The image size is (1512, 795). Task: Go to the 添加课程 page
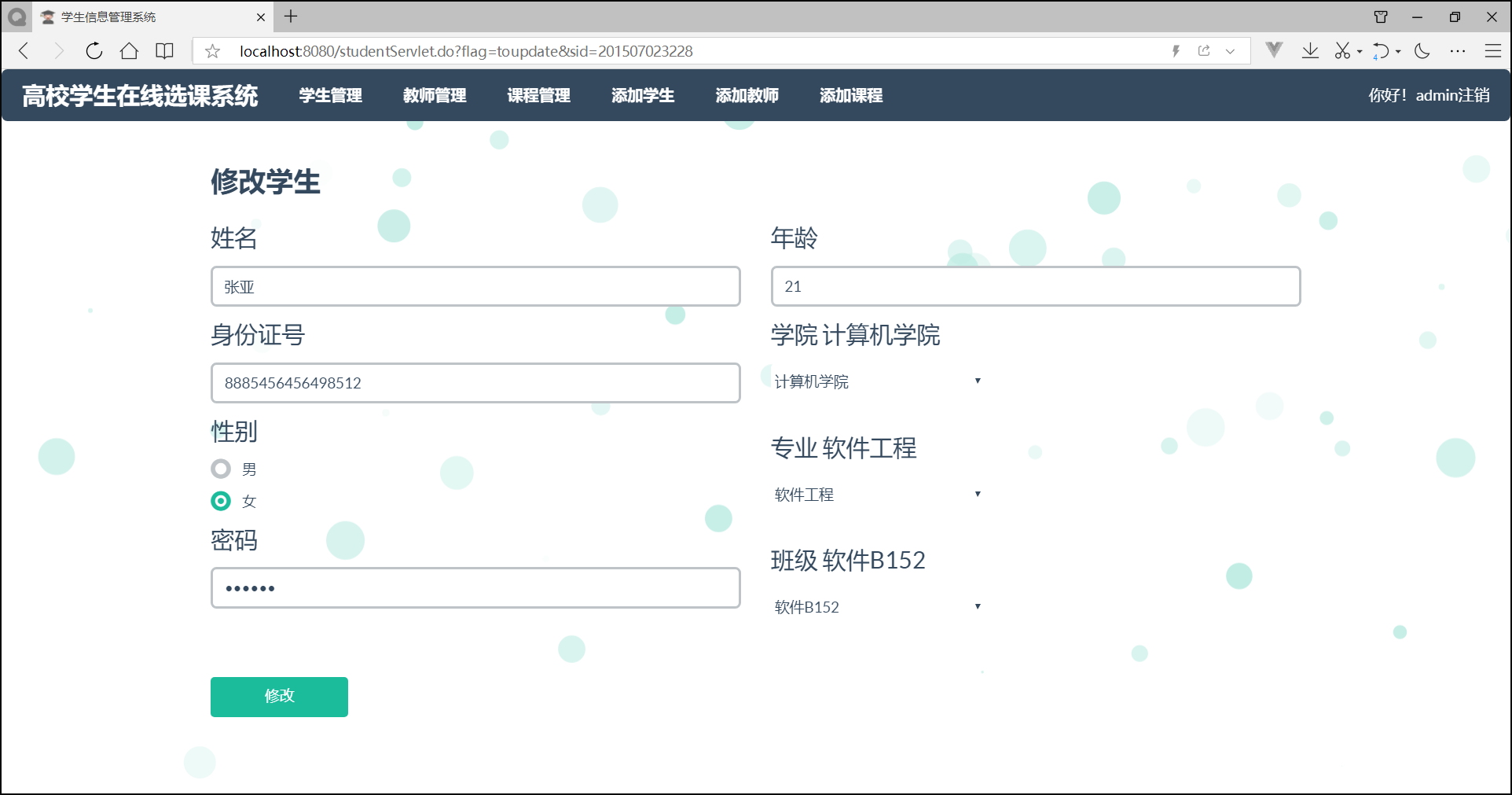(851, 95)
